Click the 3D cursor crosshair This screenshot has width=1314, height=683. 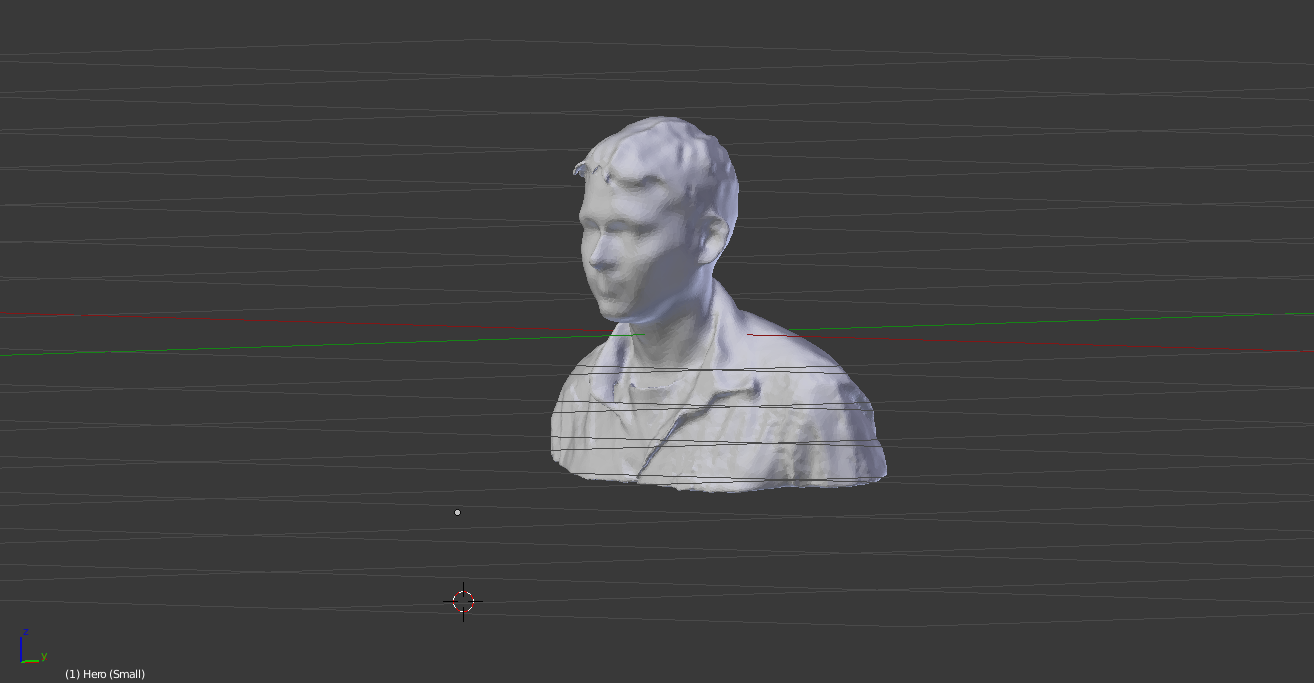point(463,601)
